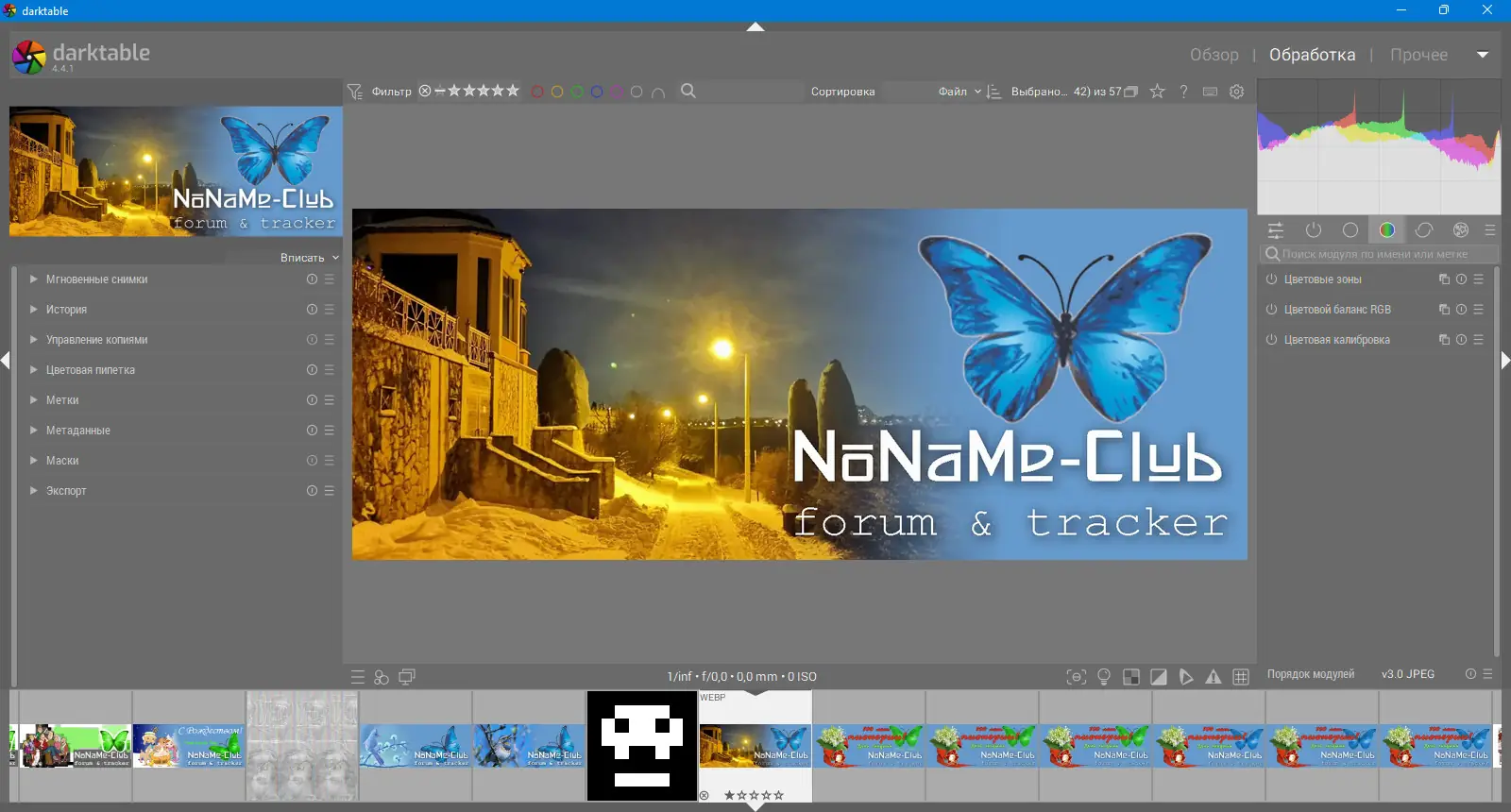Open the Вписать zoom dropdown
The height and width of the screenshot is (812, 1511).
coord(310,258)
